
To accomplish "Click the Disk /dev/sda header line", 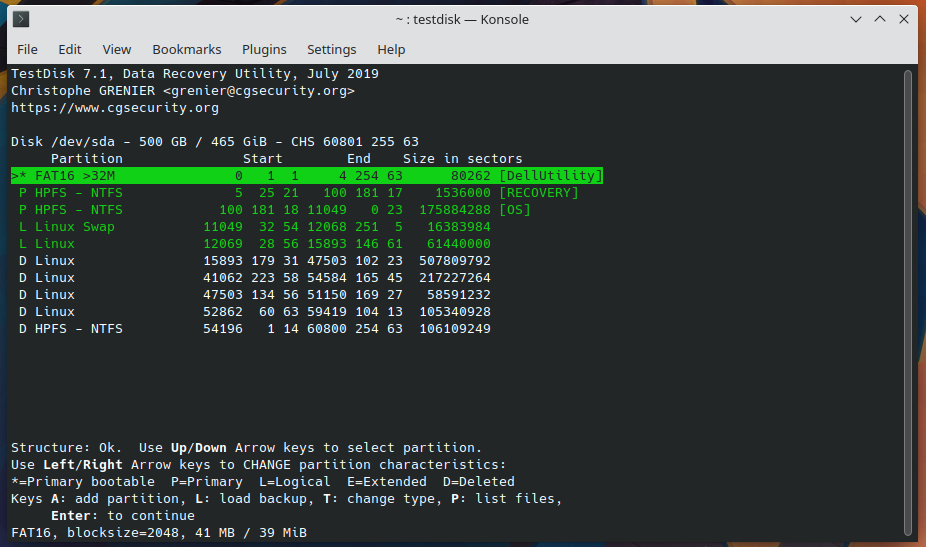I will coord(215,142).
